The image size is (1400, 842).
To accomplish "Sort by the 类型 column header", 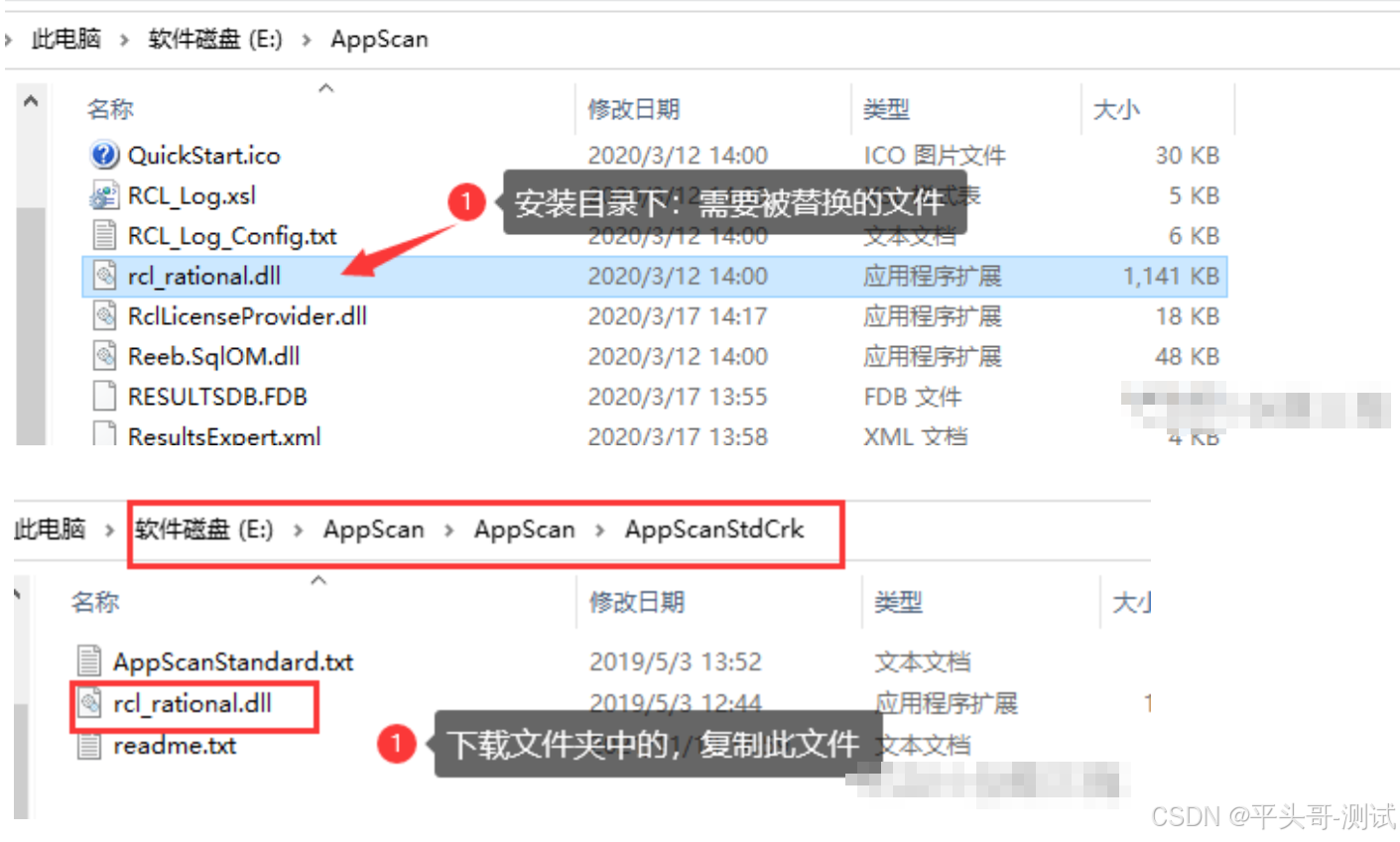I will [886, 109].
